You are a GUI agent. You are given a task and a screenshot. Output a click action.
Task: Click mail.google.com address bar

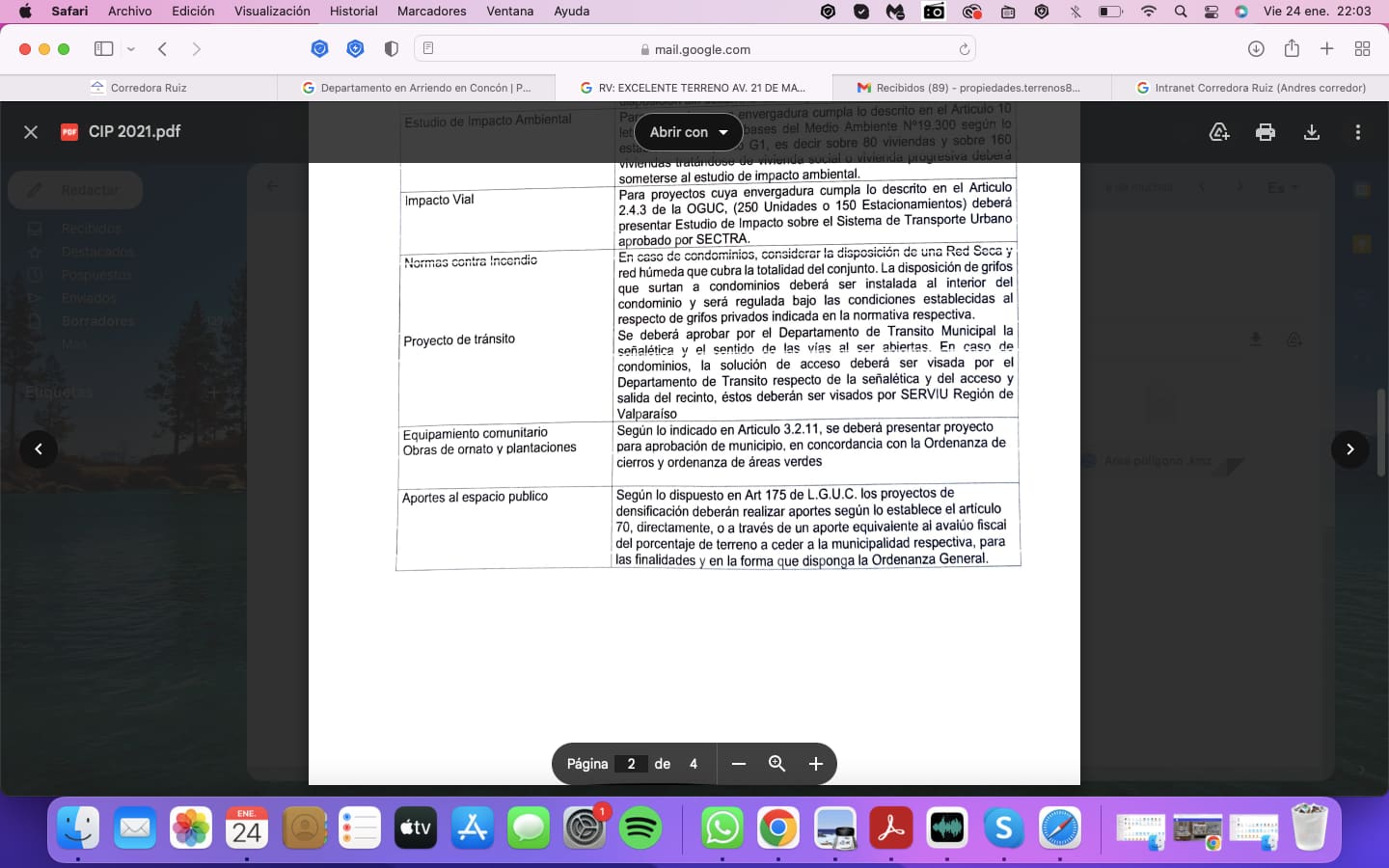[x=694, y=49]
